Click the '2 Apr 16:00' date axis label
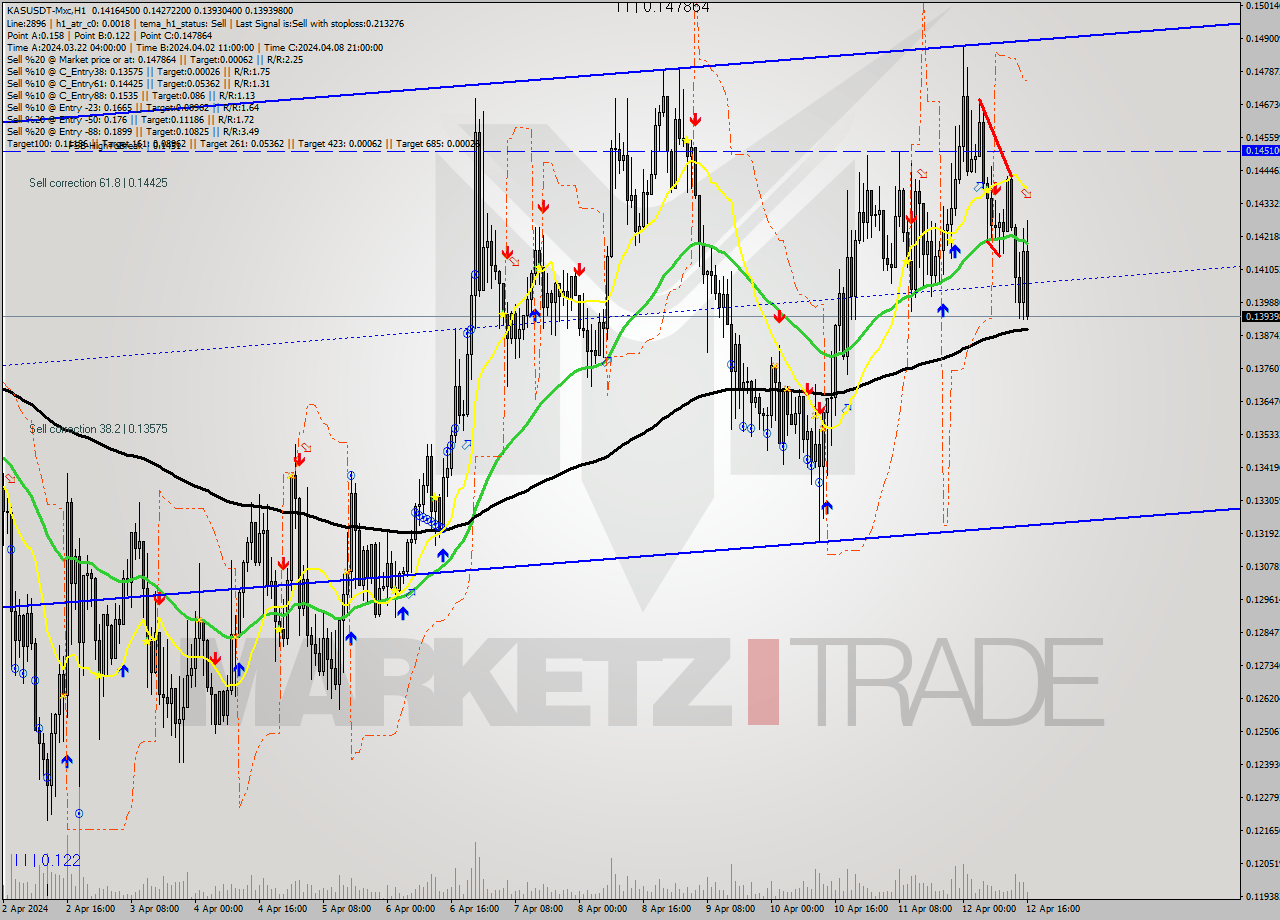This screenshot has width=1280, height=920. click(x=89, y=909)
